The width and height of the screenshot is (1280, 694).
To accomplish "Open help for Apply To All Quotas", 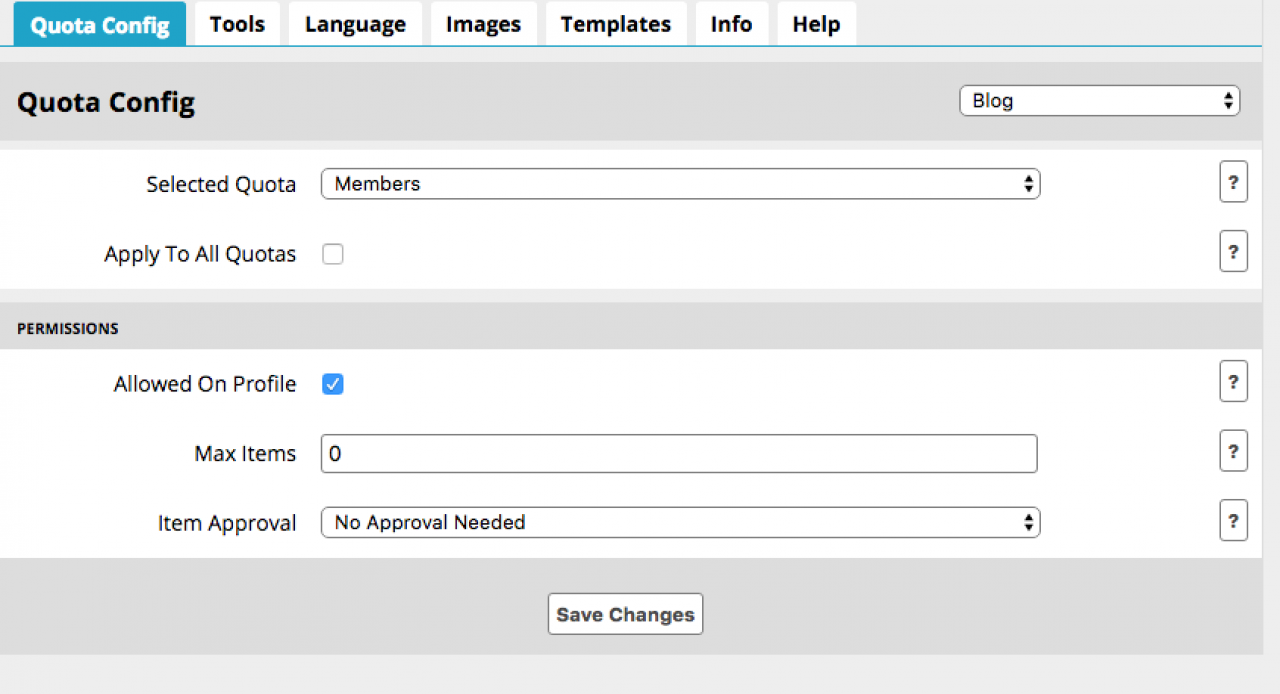I will [x=1233, y=251].
